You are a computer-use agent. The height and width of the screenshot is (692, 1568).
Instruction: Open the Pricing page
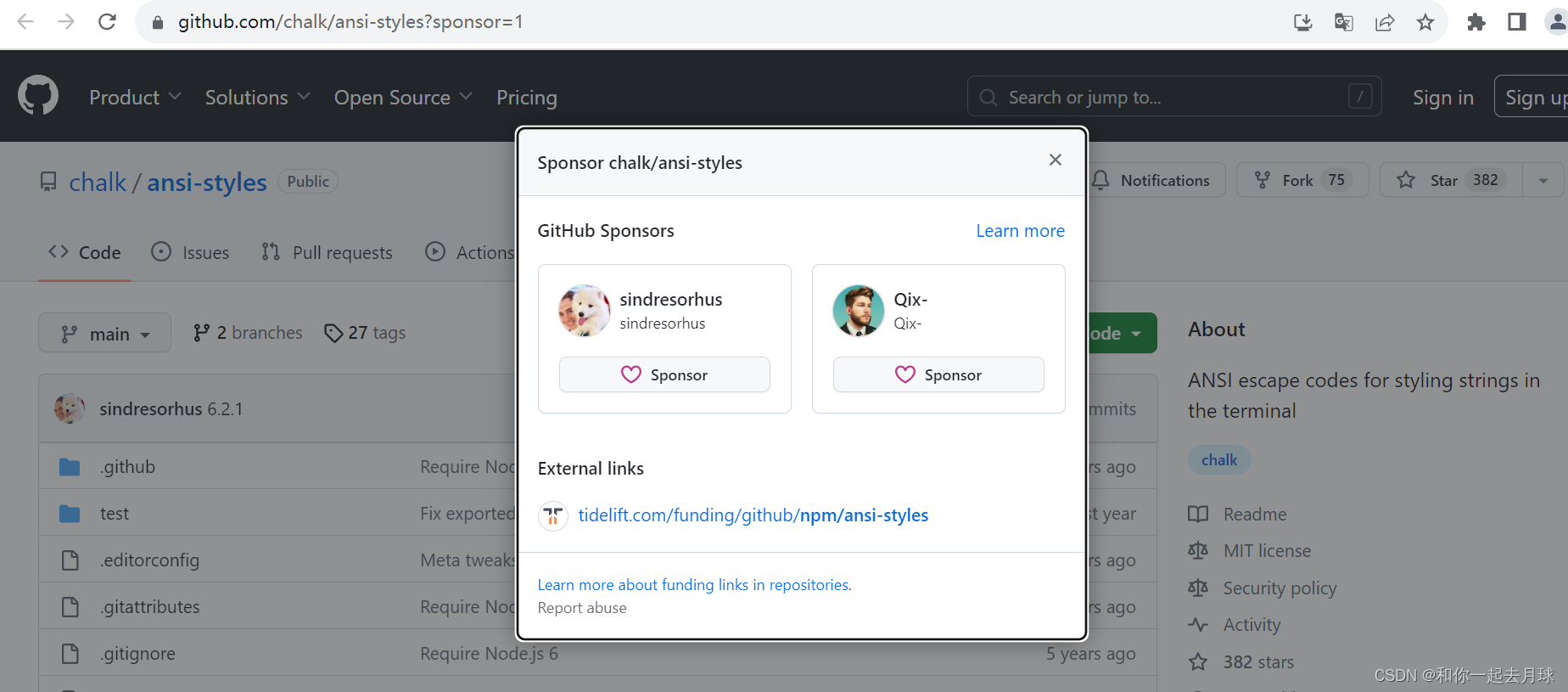[527, 98]
